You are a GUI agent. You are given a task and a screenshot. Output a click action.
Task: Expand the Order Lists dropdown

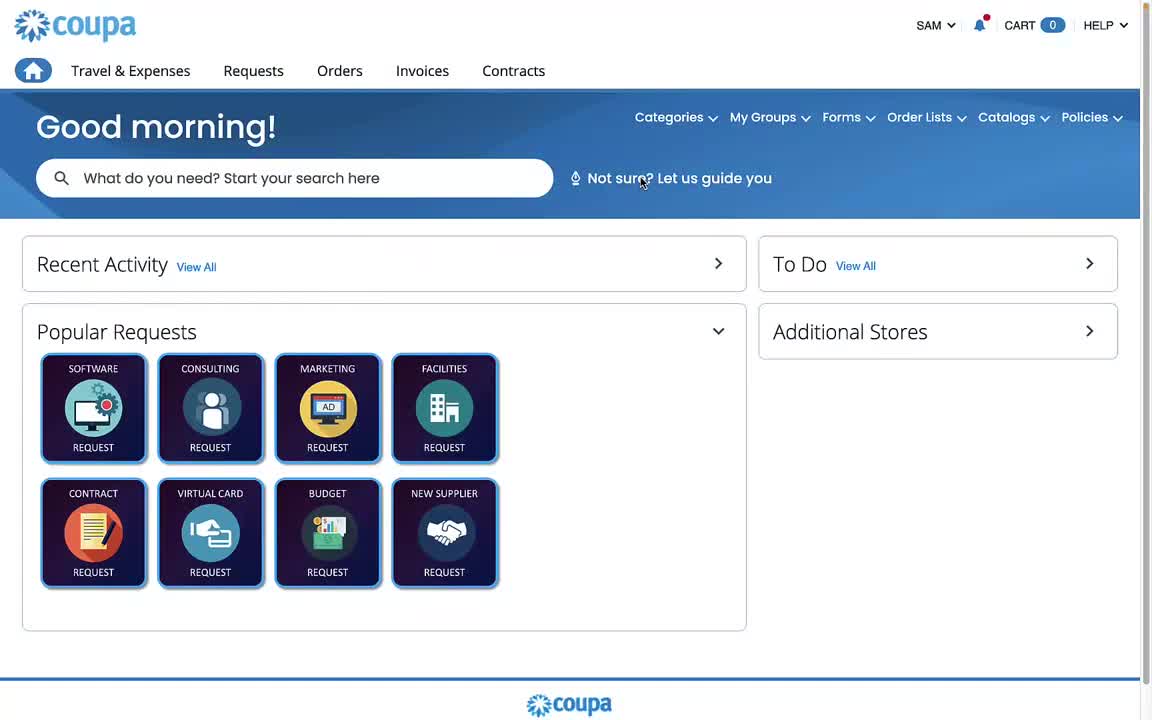(x=926, y=118)
